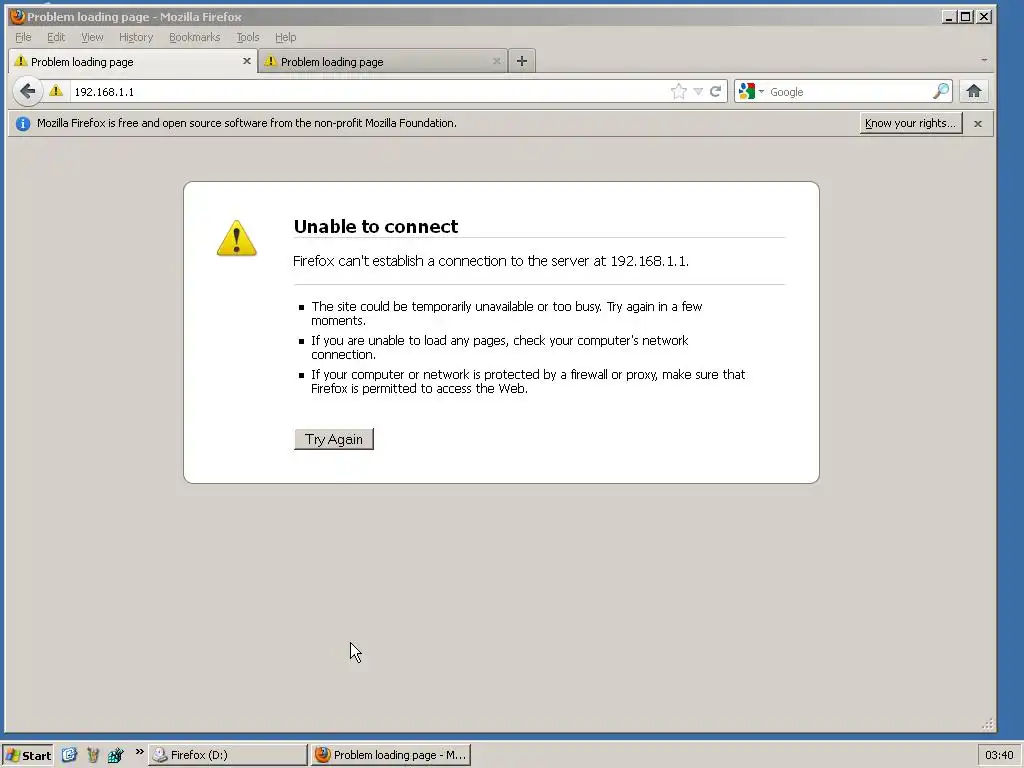Maximize the Firefox window
The width and height of the screenshot is (1024, 768).
pos(966,16)
